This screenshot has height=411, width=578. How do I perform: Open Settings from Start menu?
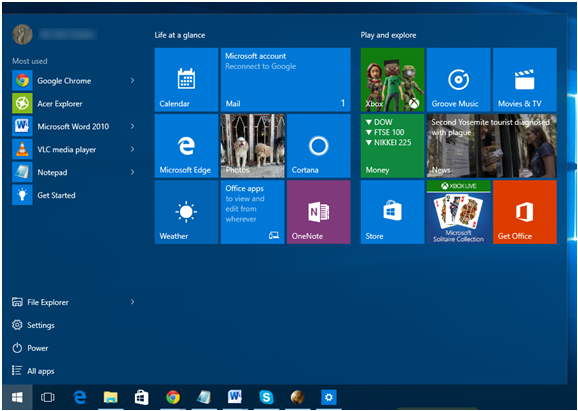click(34, 325)
